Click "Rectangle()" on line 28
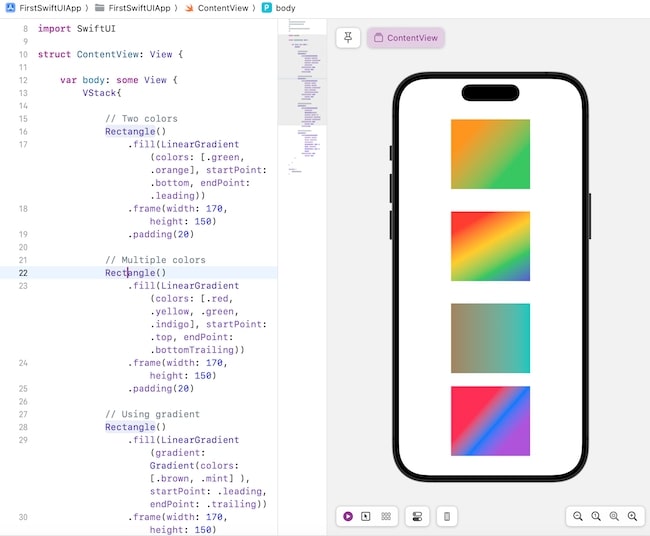Viewport: 650px width, 536px height. coord(136,427)
